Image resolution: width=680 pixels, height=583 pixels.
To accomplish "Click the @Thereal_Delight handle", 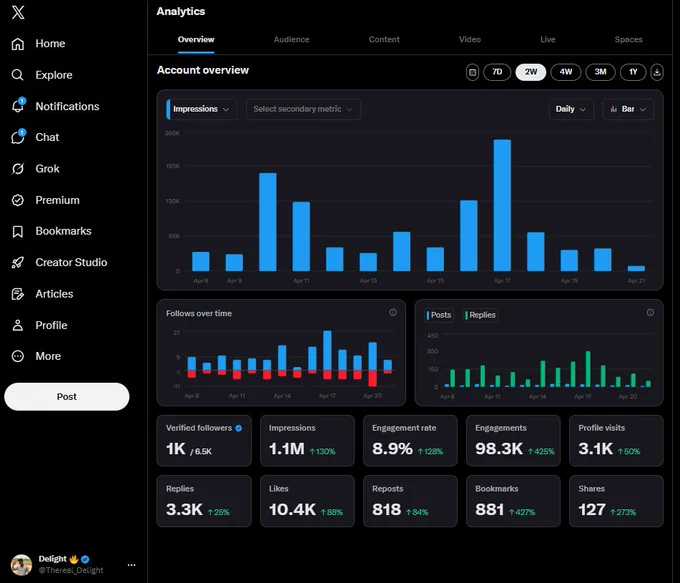I will coord(71,570).
